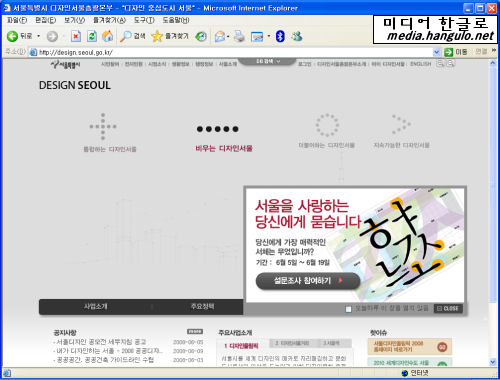The image size is (500, 380).
Task: Go to the Home page icon
Action: click(x=107, y=36)
